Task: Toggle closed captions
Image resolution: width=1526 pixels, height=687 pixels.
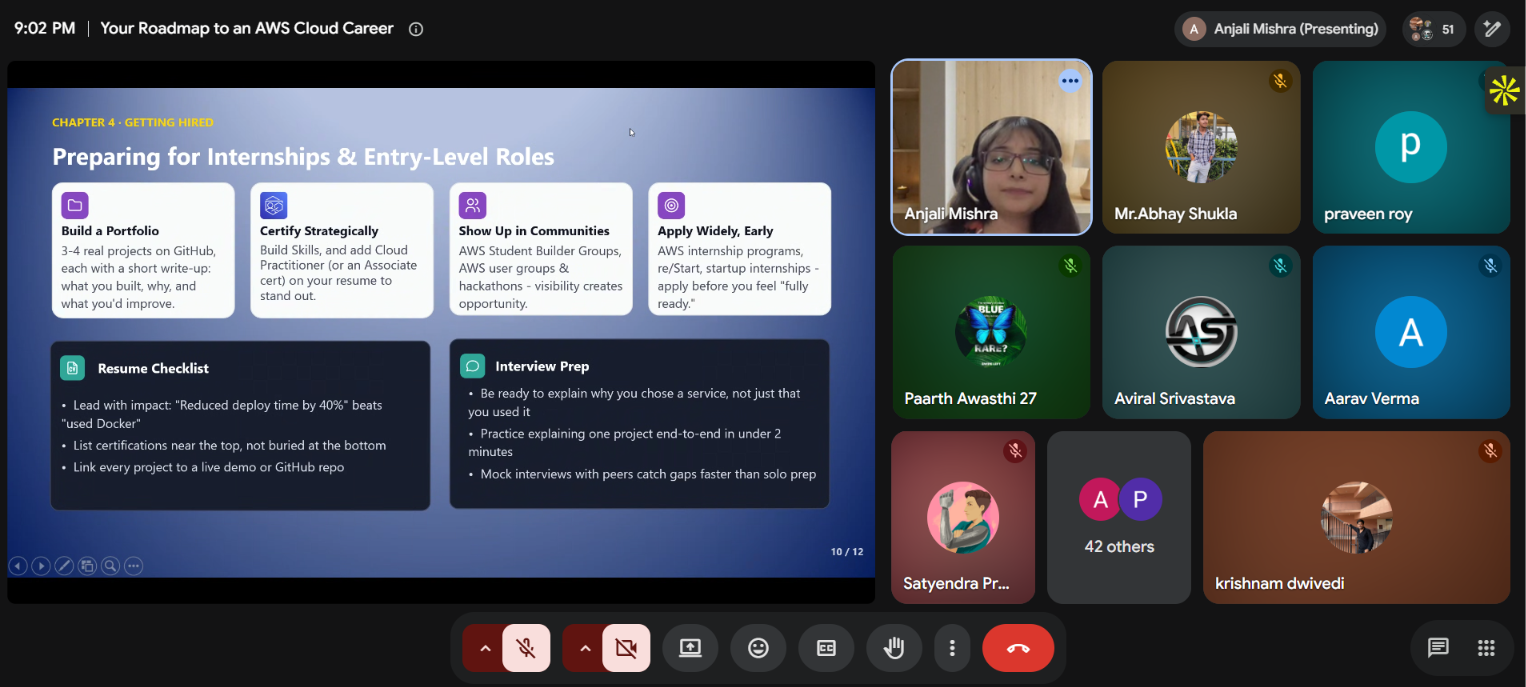Action: coord(826,648)
